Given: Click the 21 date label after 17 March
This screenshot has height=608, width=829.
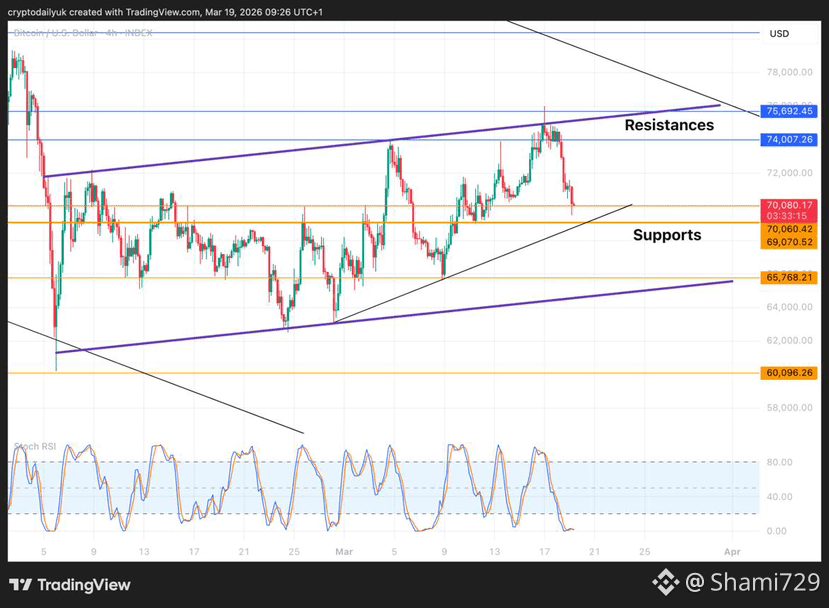Looking at the screenshot, I should [594, 552].
